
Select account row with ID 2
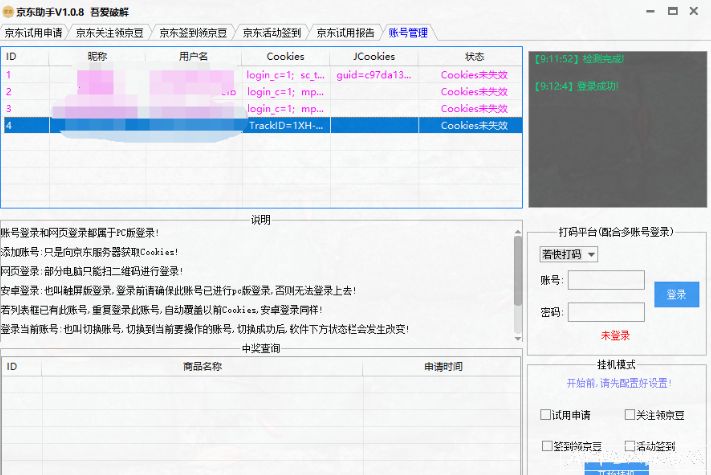(263, 92)
